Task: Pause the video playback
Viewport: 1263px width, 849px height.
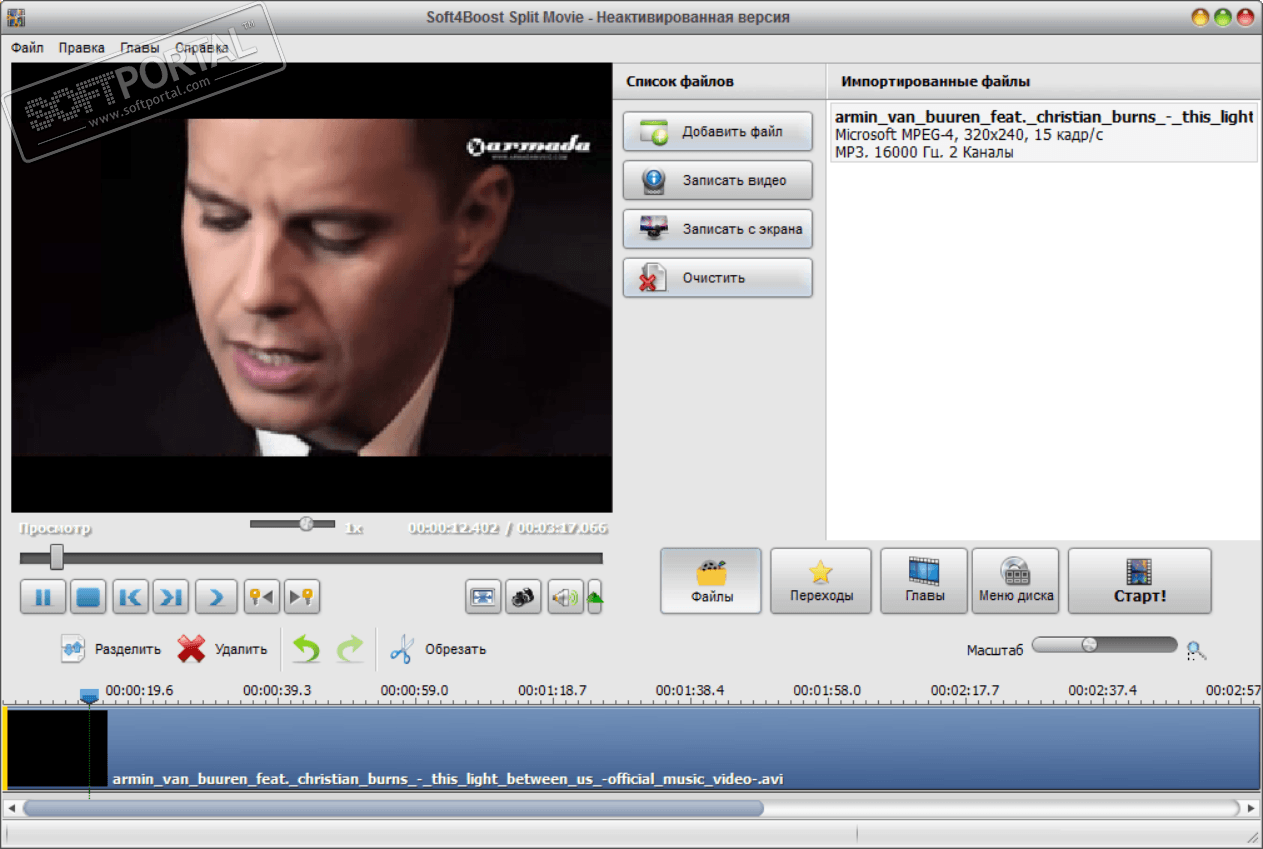Action: point(43,597)
